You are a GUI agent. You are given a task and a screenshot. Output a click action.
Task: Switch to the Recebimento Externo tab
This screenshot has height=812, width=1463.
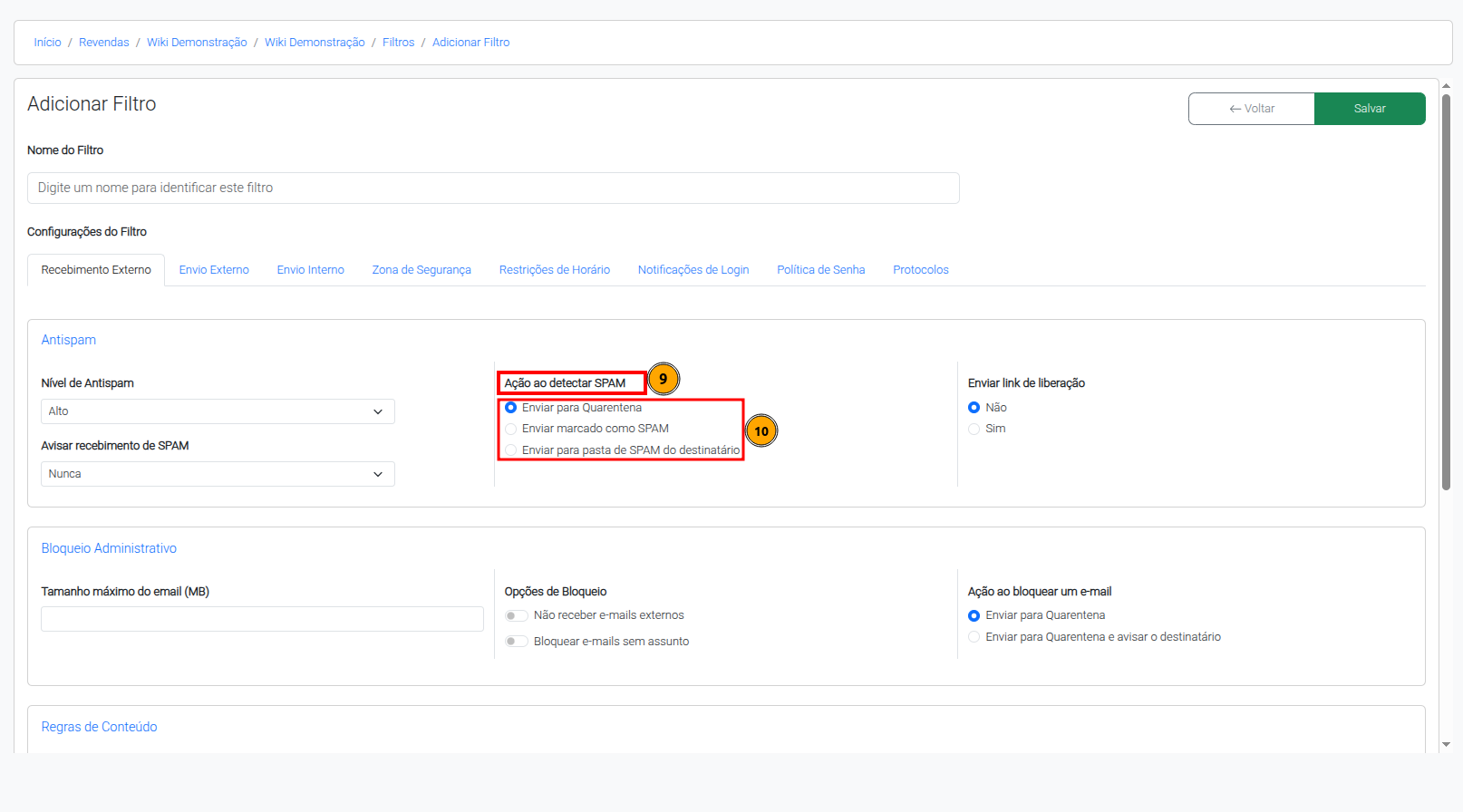[x=96, y=270]
